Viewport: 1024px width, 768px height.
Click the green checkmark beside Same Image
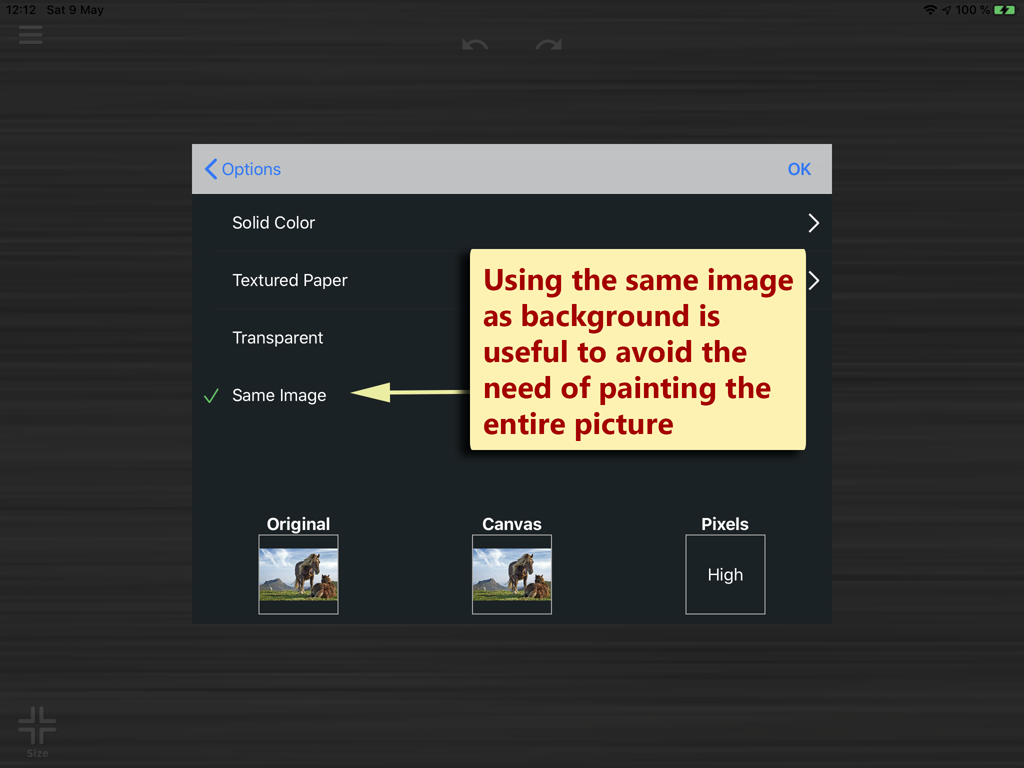click(211, 396)
